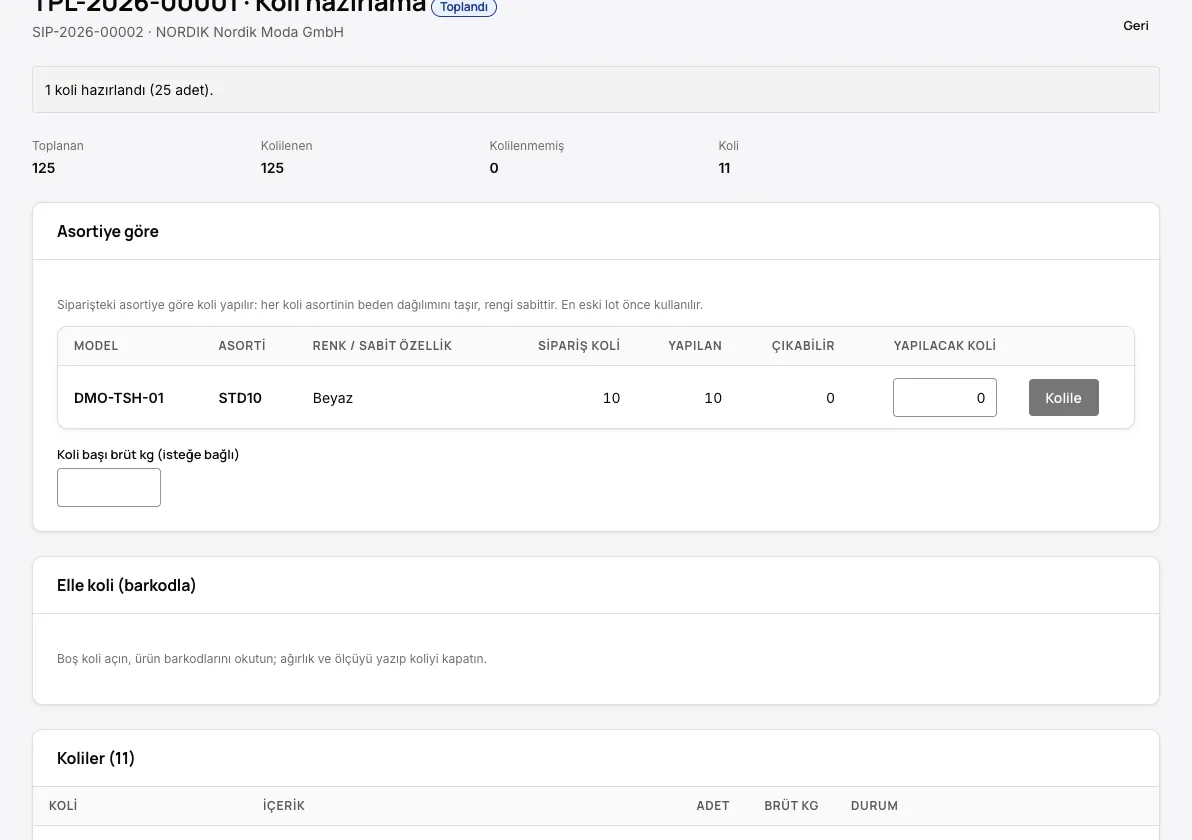The width and height of the screenshot is (1192, 840).
Task: Click the Geri back link
Action: [x=1136, y=26]
